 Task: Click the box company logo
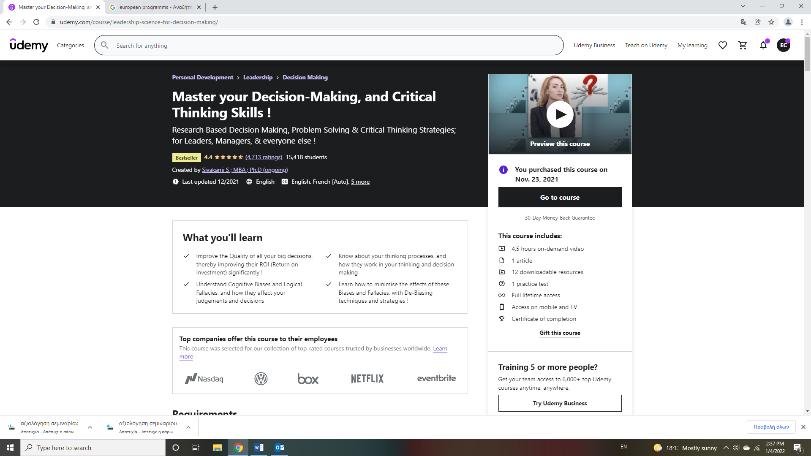pyautogui.click(x=308, y=379)
